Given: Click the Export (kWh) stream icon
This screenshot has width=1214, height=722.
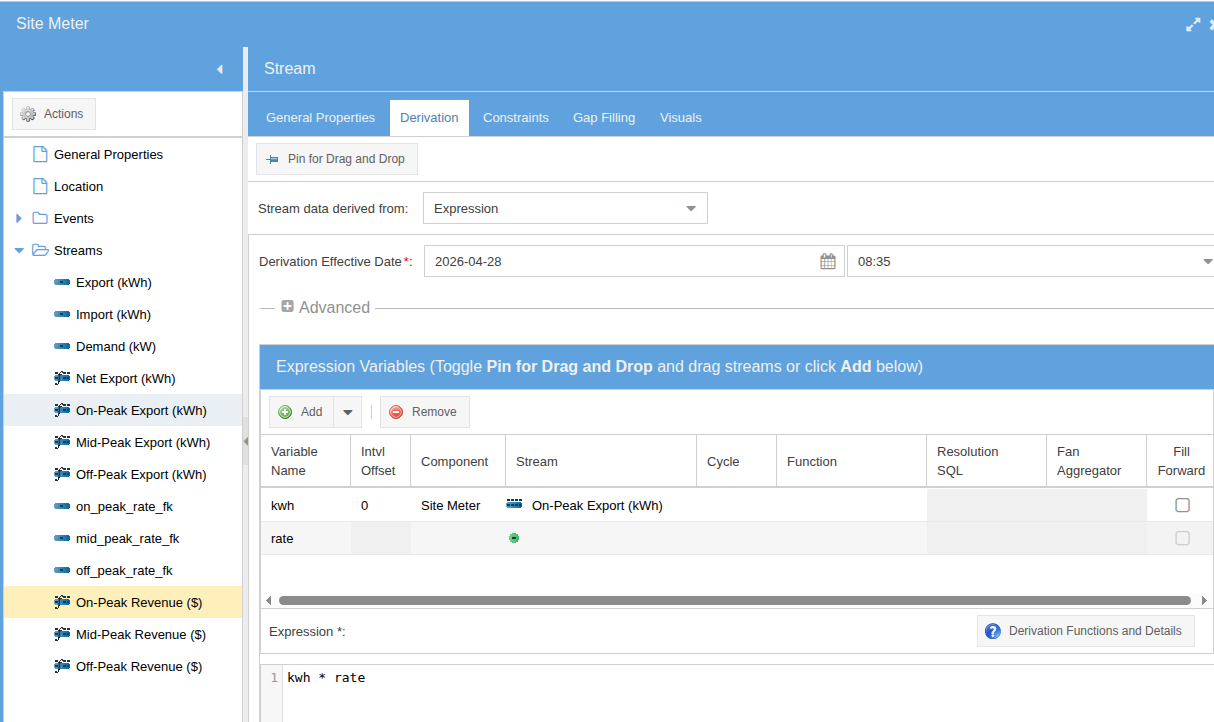Looking at the screenshot, I should [x=62, y=282].
